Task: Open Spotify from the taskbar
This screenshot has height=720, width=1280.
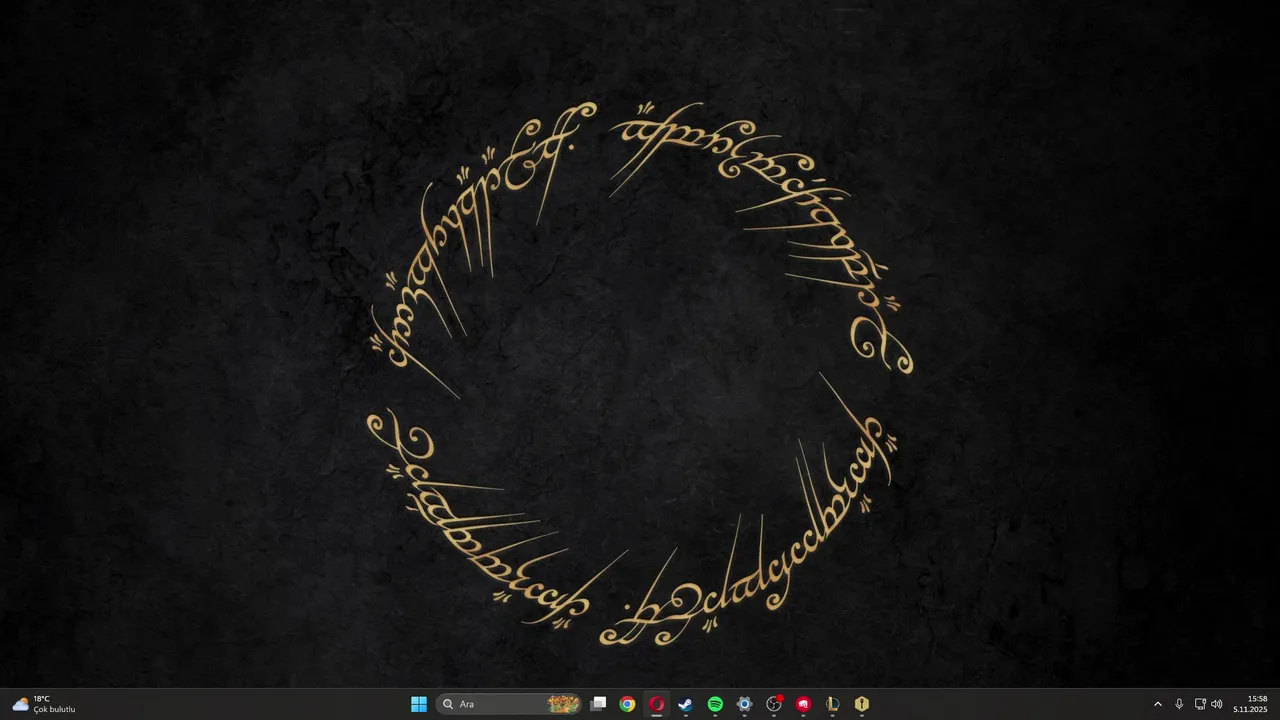Action: pyautogui.click(x=715, y=704)
